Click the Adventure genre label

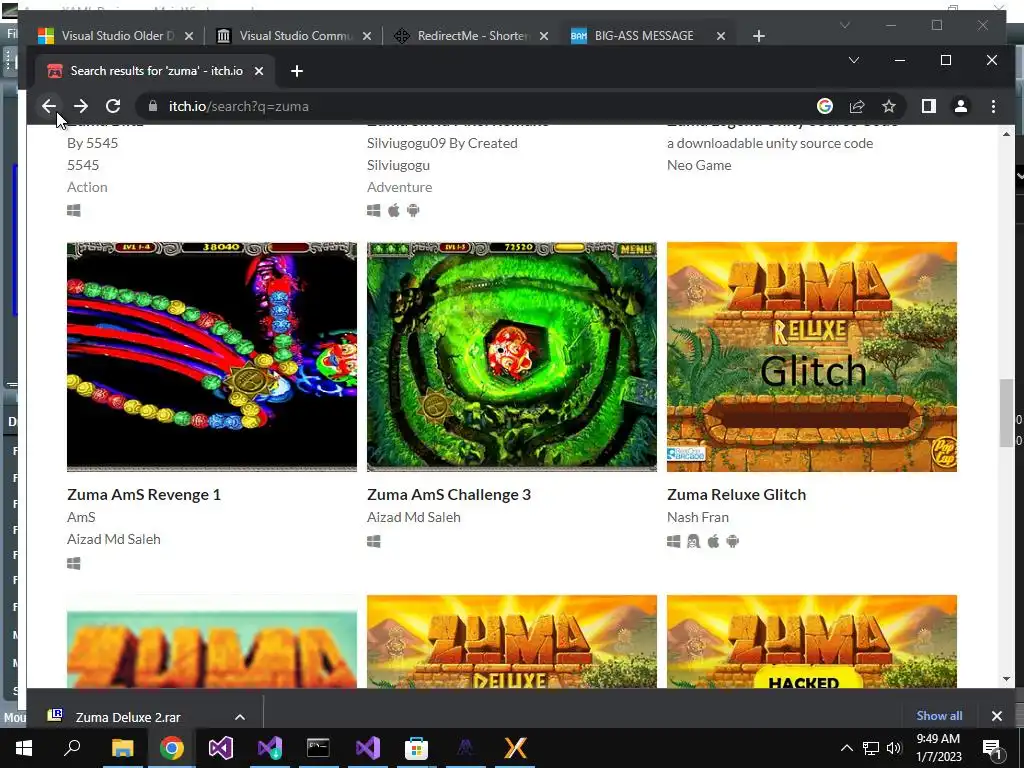coord(399,187)
